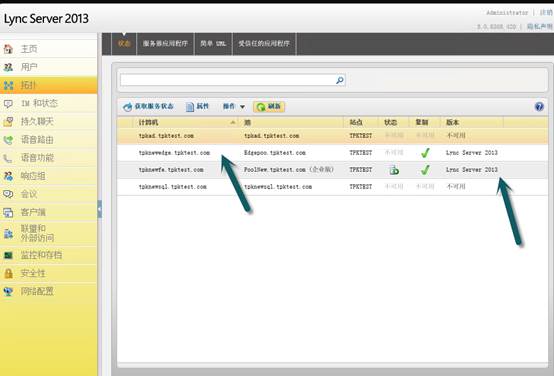Screen dimensions: 554x376
Task: Switch to the 简单 URL tab
Action: coord(213,44)
